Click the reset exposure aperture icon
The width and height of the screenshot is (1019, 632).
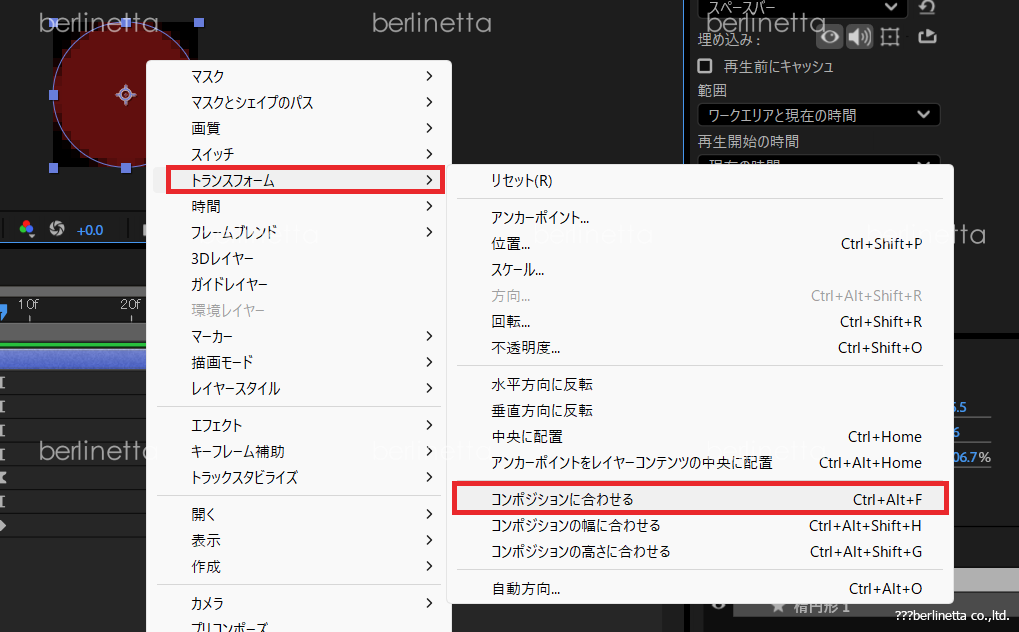coord(57,229)
